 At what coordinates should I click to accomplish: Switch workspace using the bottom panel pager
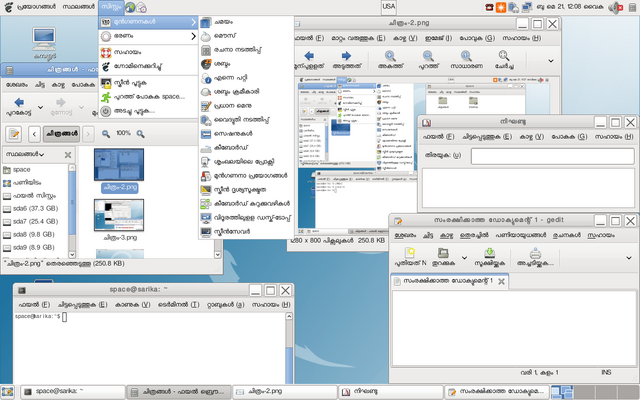595,392
